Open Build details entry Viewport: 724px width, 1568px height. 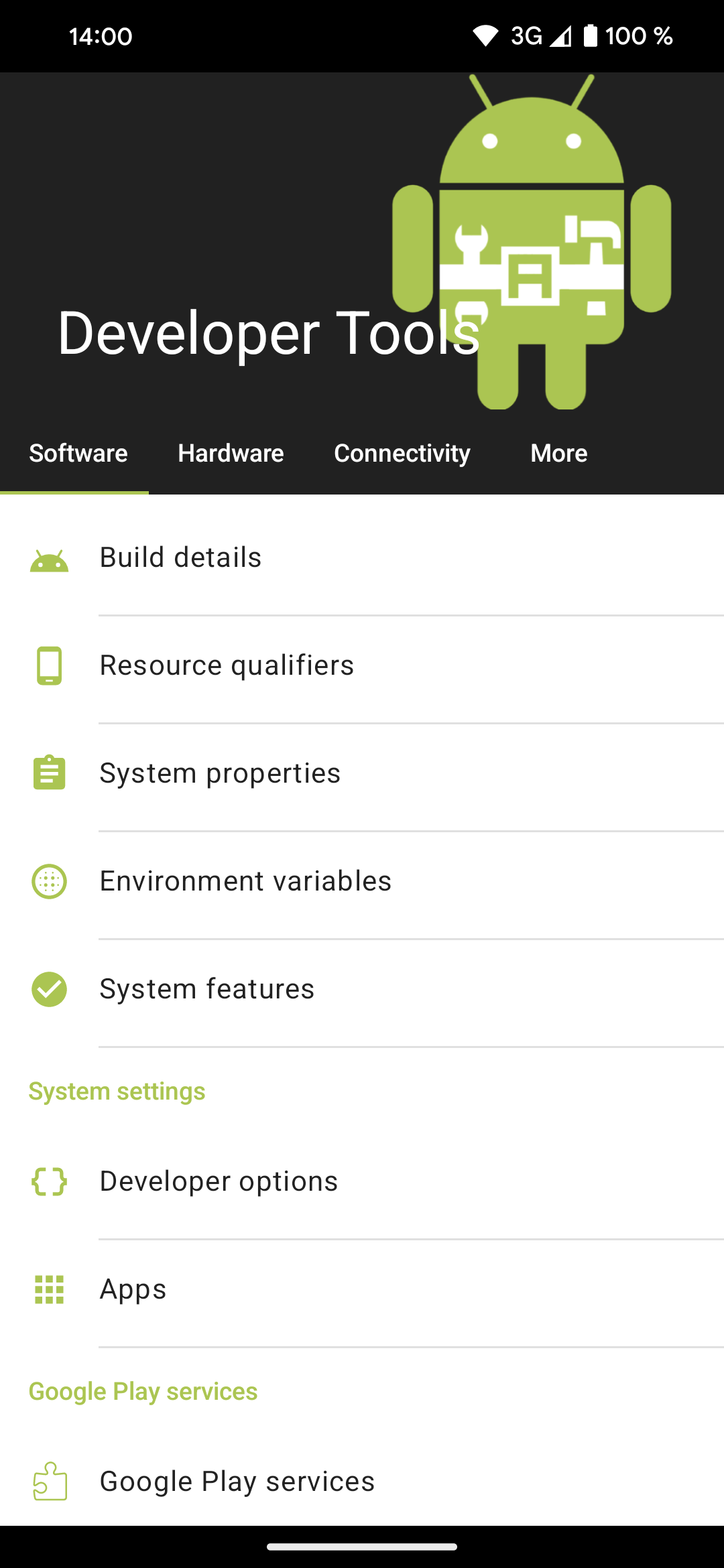tap(362, 558)
